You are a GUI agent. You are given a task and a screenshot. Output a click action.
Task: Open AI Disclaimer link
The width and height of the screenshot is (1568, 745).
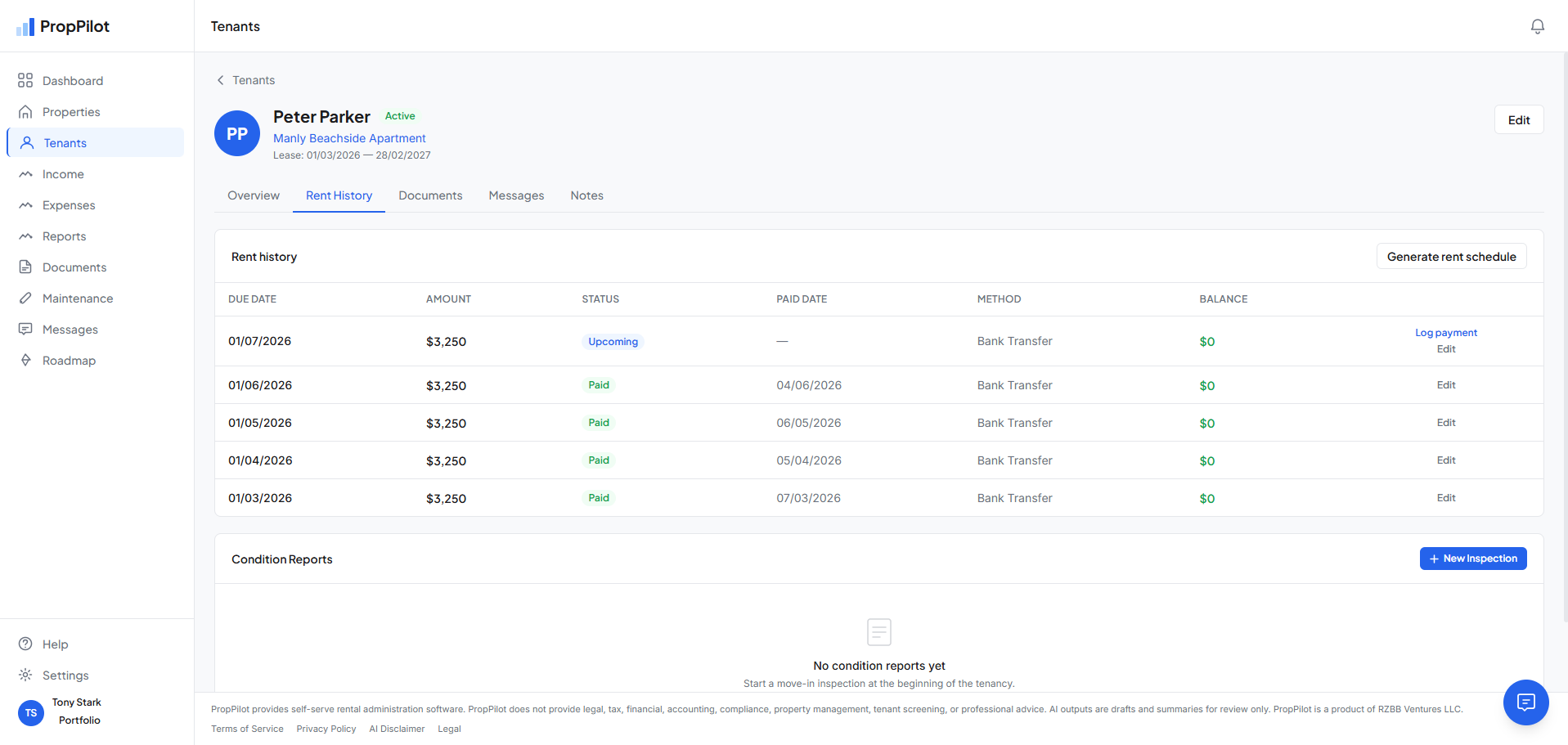(x=397, y=729)
